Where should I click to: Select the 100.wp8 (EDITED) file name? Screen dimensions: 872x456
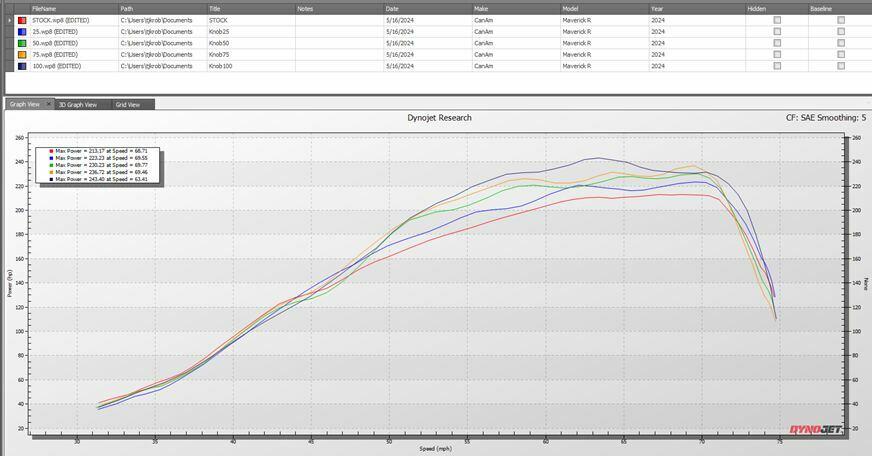[x=57, y=66]
